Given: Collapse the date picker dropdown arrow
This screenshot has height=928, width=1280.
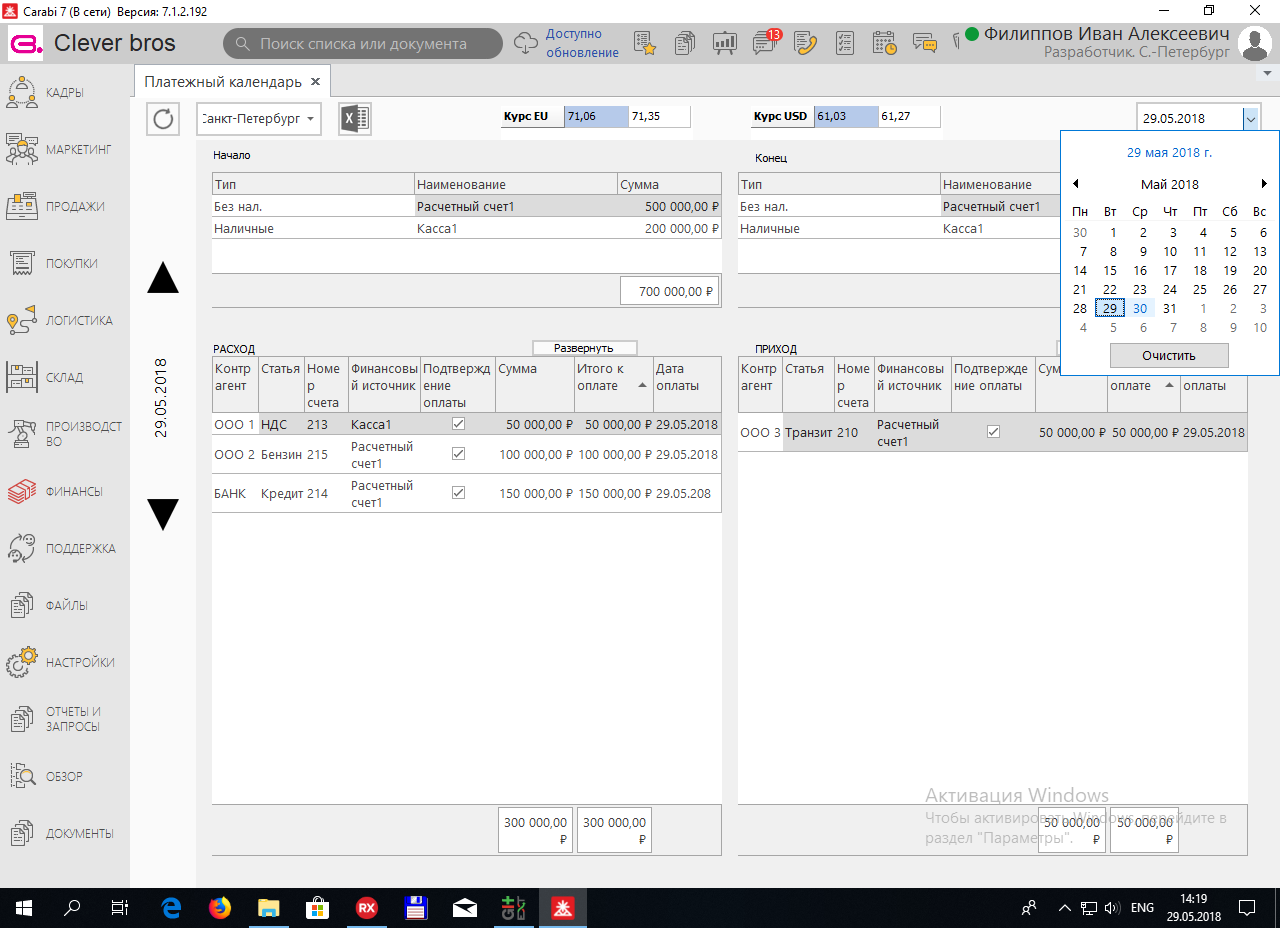Looking at the screenshot, I should pos(1250,118).
